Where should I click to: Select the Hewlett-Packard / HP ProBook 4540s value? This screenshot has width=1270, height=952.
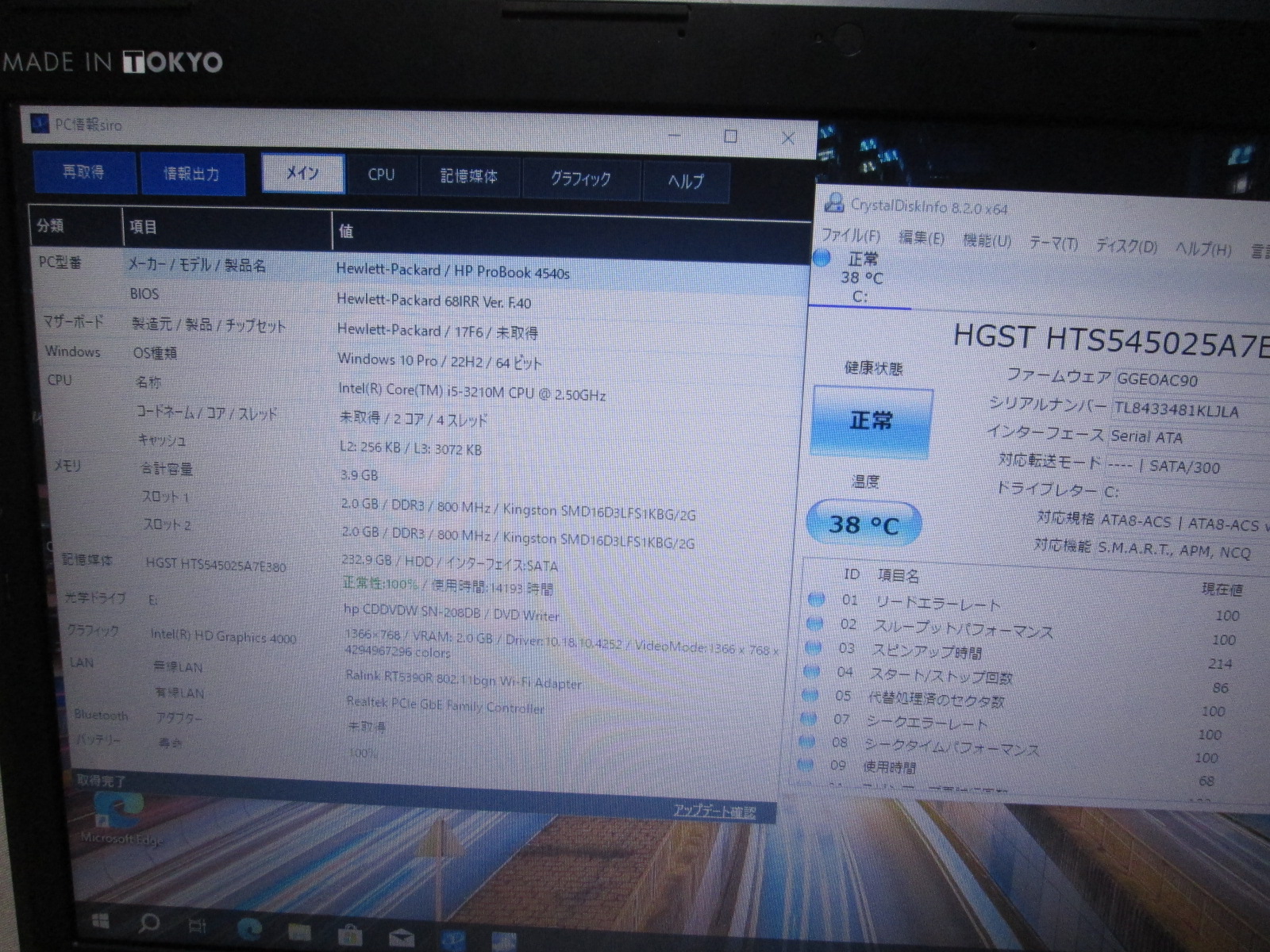tap(452, 271)
